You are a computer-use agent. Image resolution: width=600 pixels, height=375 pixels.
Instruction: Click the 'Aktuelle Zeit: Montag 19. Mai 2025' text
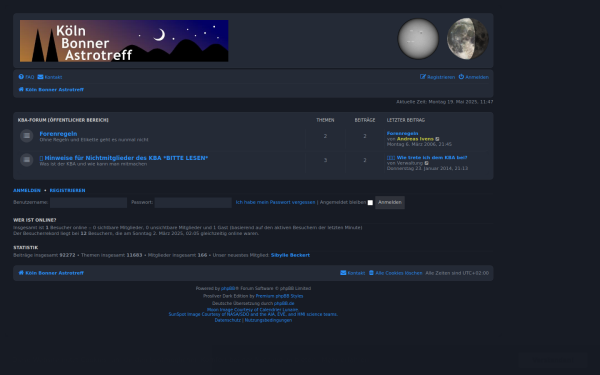tap(445, 102)
